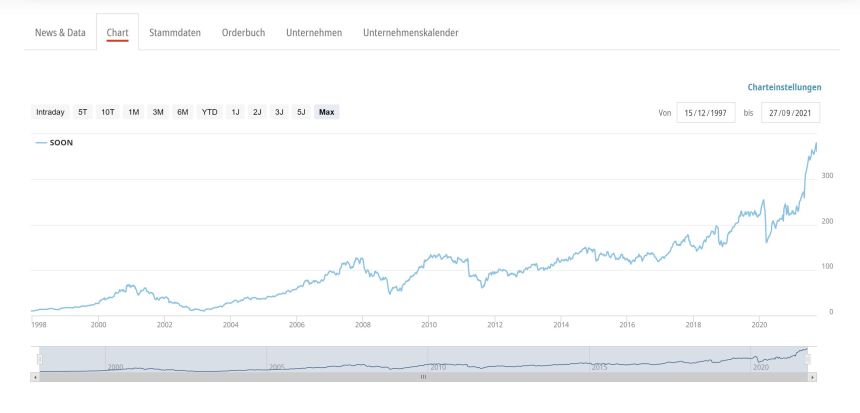Screen dimensions: 860x413
Task: Open the Stammdaten tab
Action: [x=175, y=33]
